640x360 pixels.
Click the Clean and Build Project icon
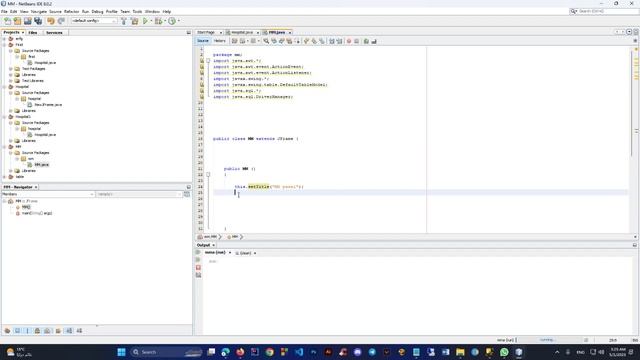pyautogui.click(x=134, y=21)
